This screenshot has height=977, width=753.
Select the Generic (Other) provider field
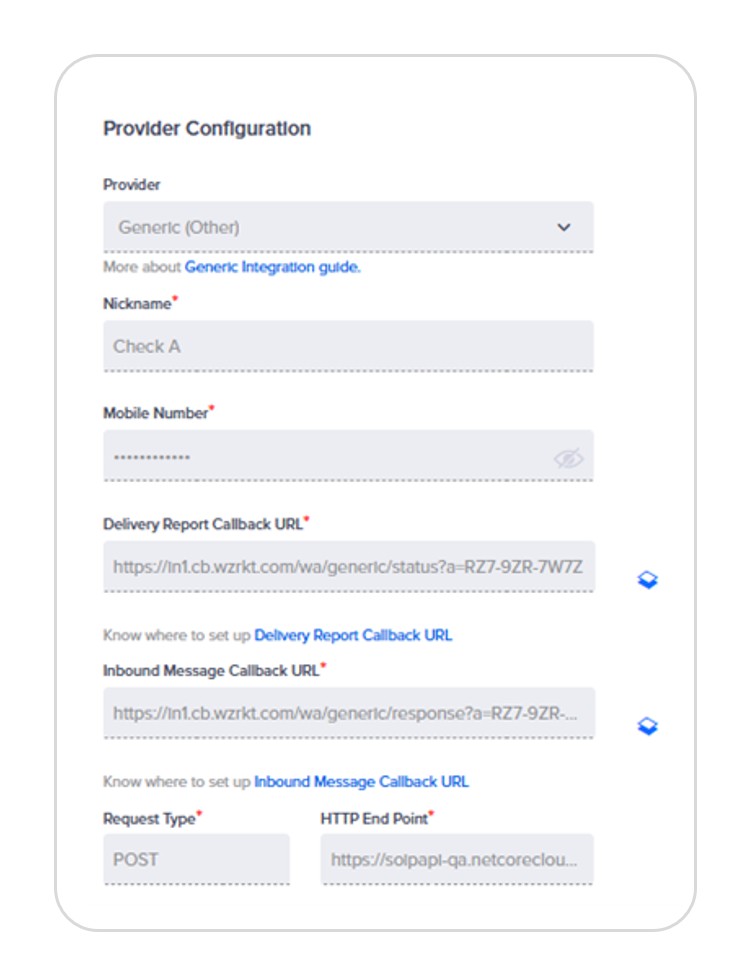pos(348,227)
